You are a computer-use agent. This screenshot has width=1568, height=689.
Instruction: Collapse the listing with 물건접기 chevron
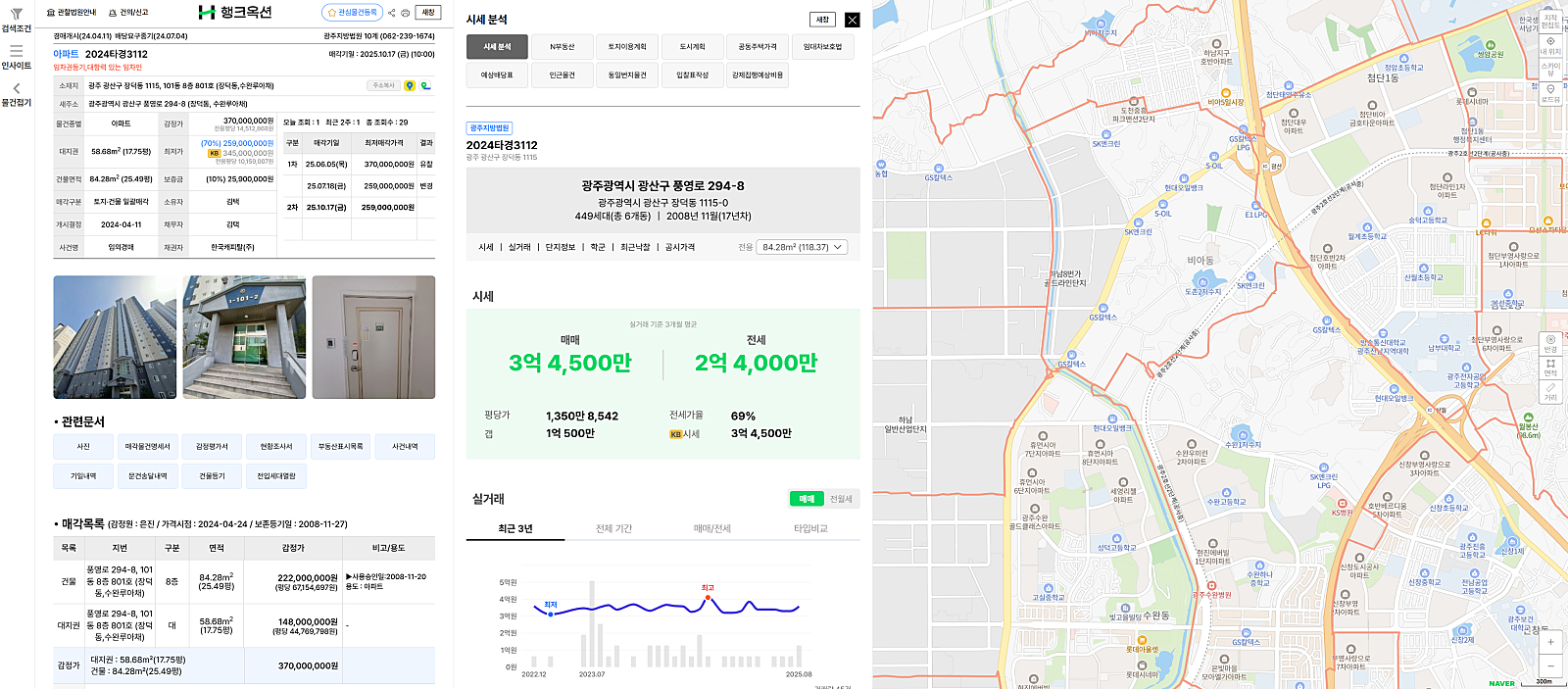pos(16,89)
